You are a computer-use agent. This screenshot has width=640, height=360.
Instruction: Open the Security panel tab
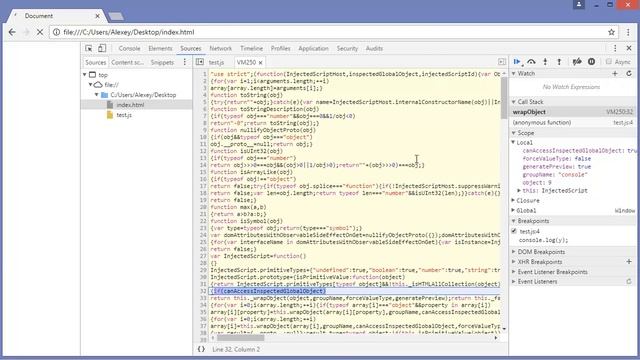click(347, 48)
